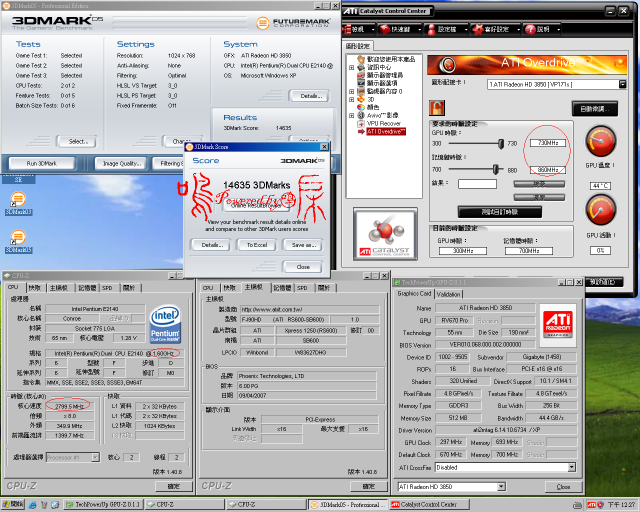Click the Close button in Score dialog
The image size is (640, 512).
tap(302, 267)
